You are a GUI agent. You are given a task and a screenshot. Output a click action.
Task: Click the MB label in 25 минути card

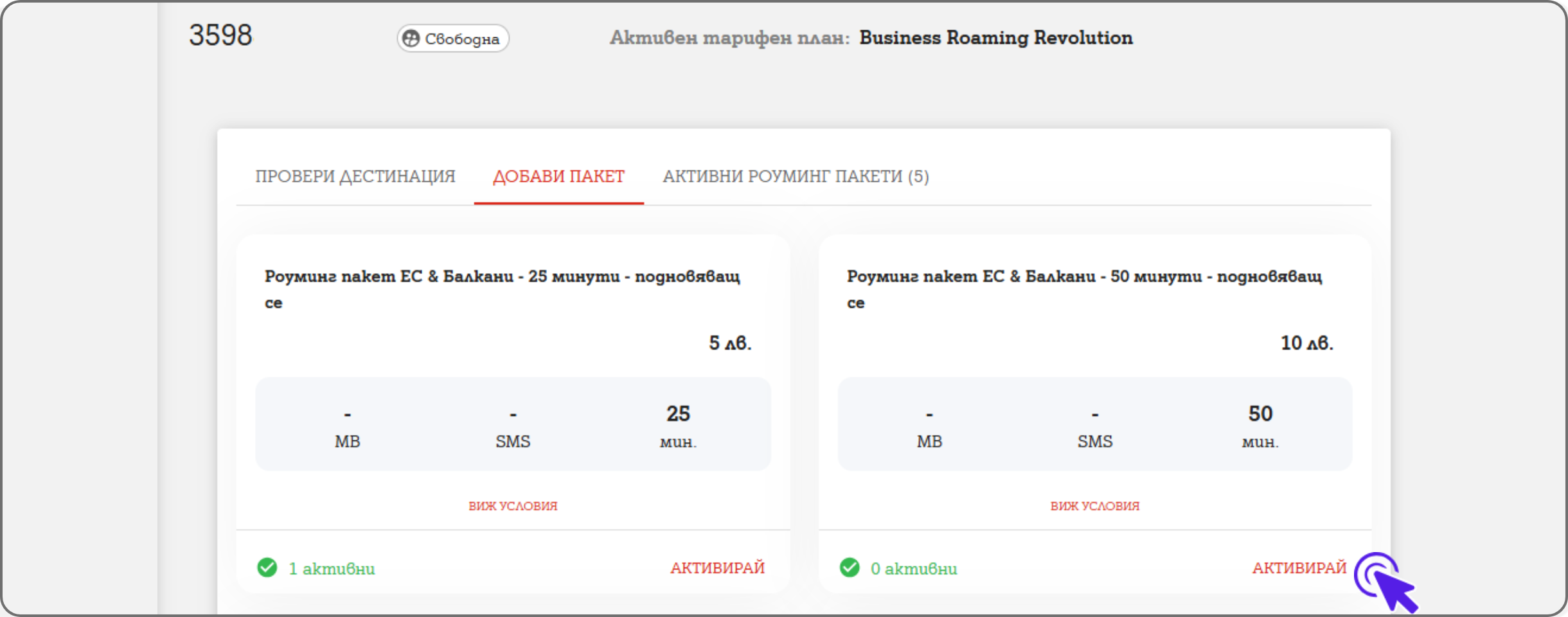tap(348, 442)
